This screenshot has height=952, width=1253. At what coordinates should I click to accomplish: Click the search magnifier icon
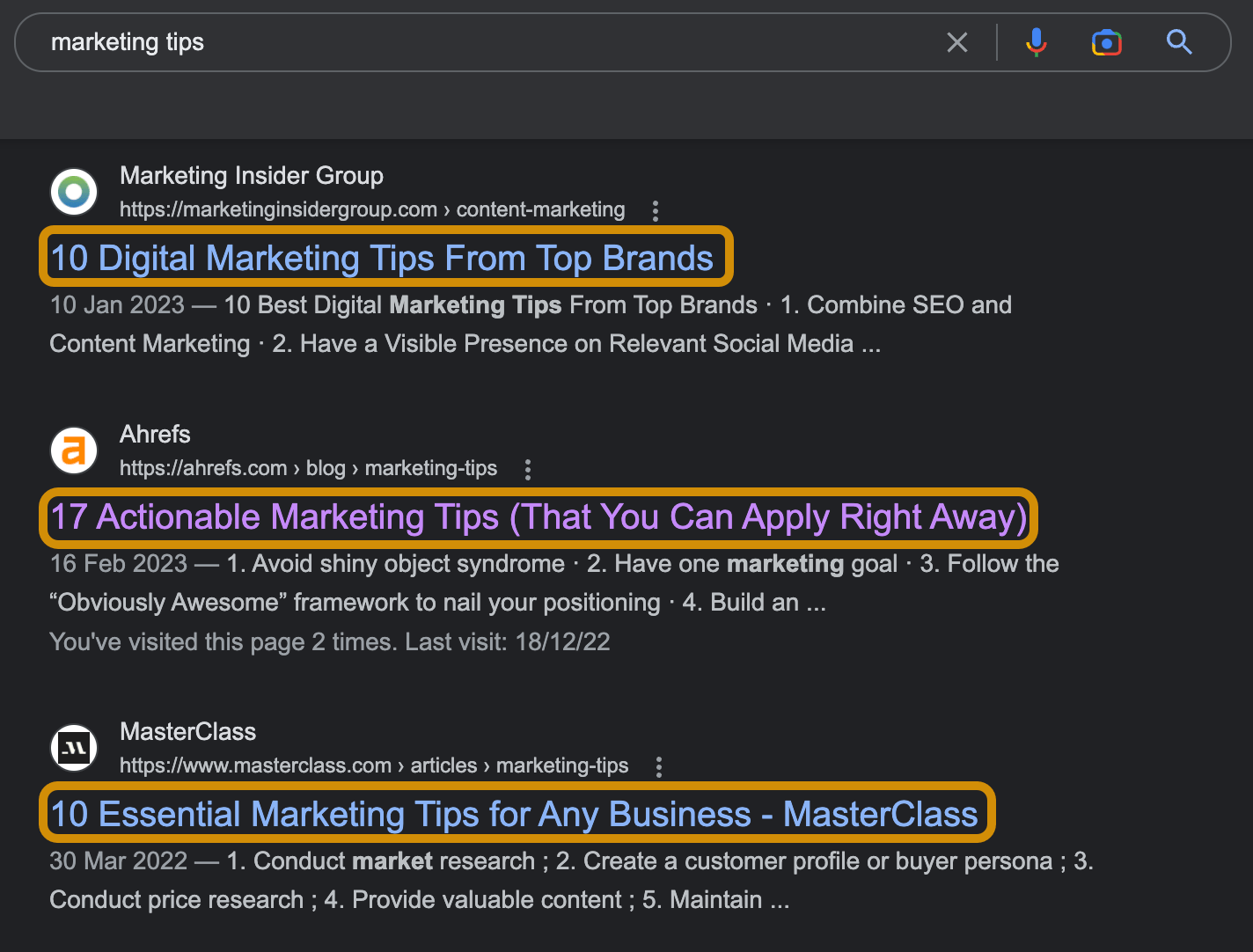pyautogui.click(x=1179, y=41)
